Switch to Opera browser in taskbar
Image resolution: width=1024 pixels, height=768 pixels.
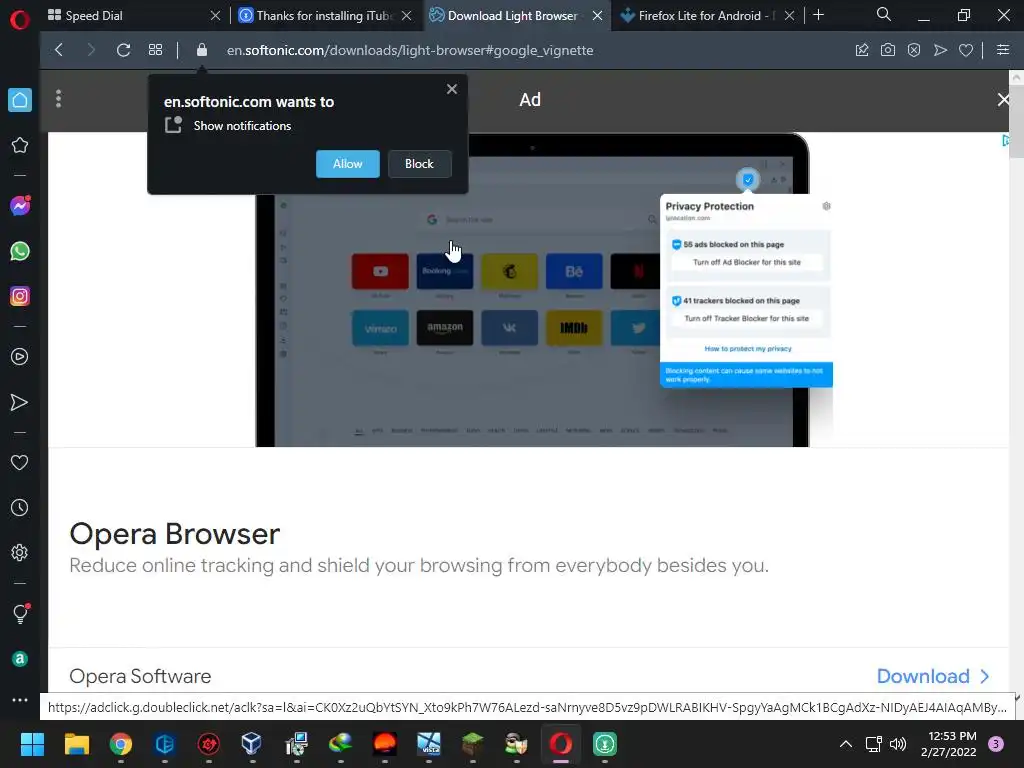point(561,744)
